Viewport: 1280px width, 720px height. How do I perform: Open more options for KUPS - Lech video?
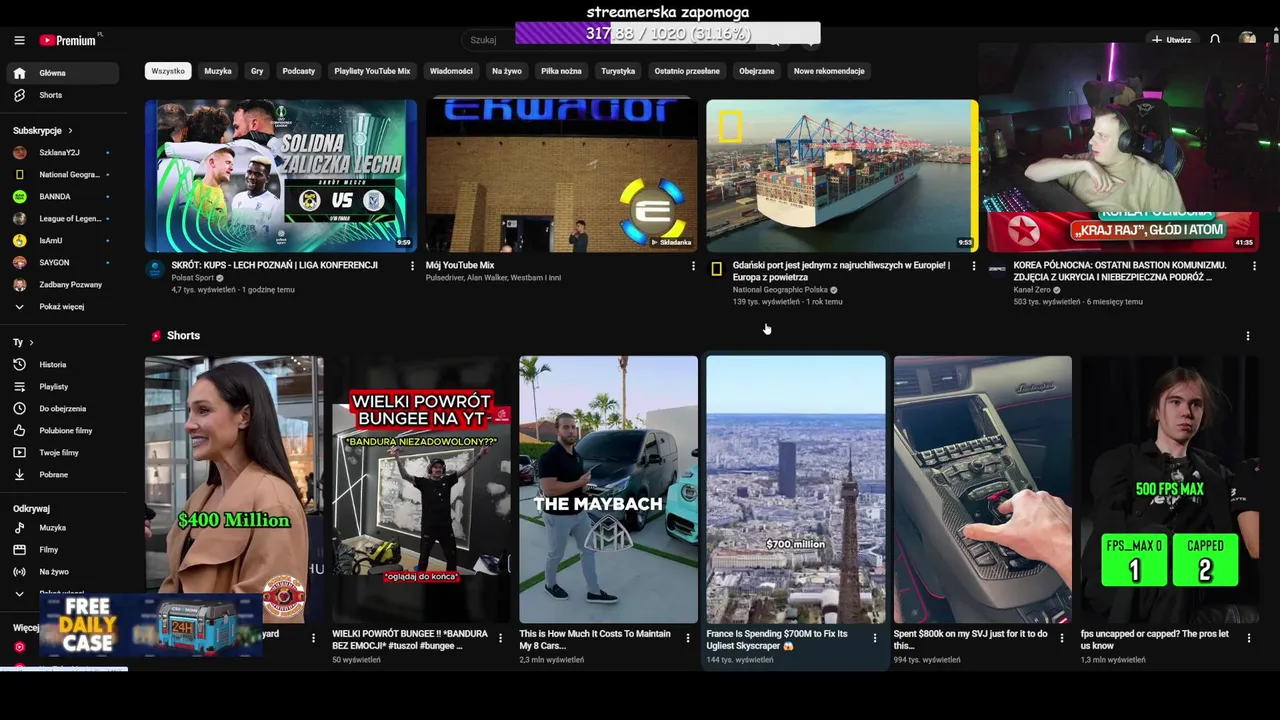click(412, 266)
